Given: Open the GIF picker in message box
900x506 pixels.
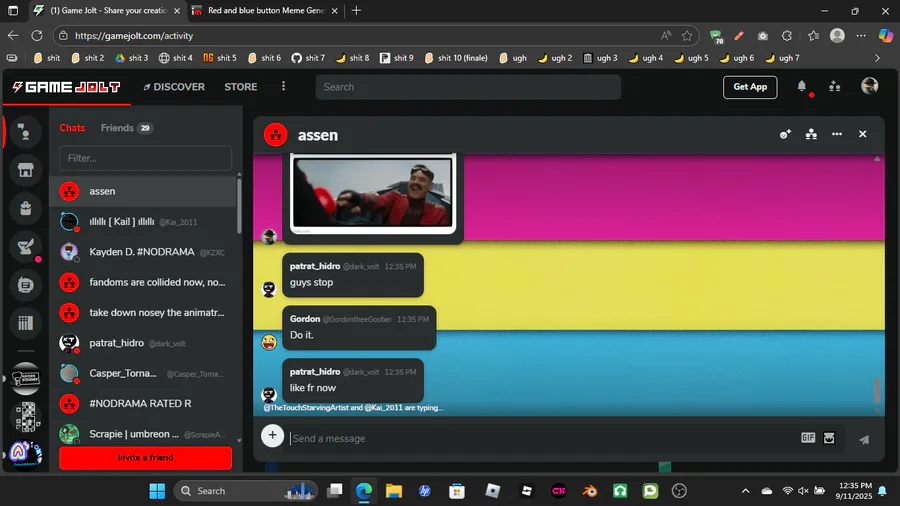Looking at the screenshot, I should [808, 438].
